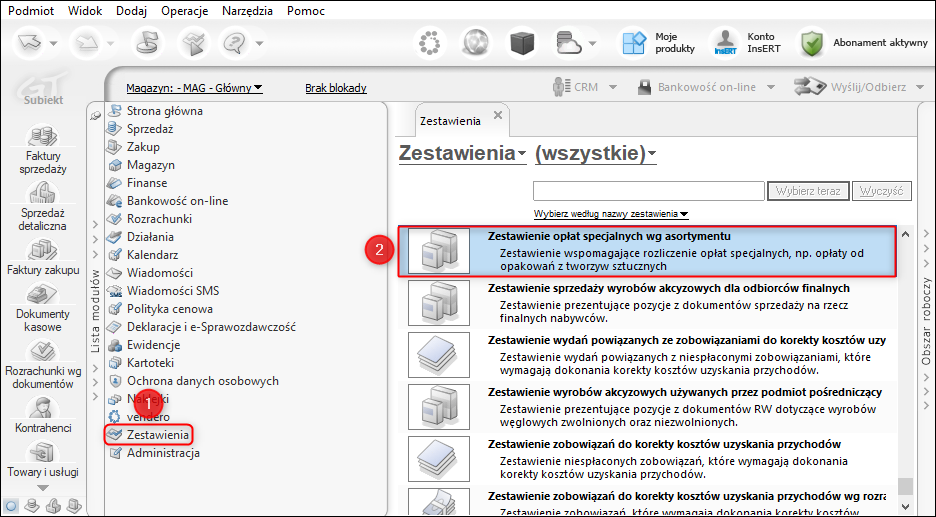Open the Sprzedaż module

click(148, 129)
